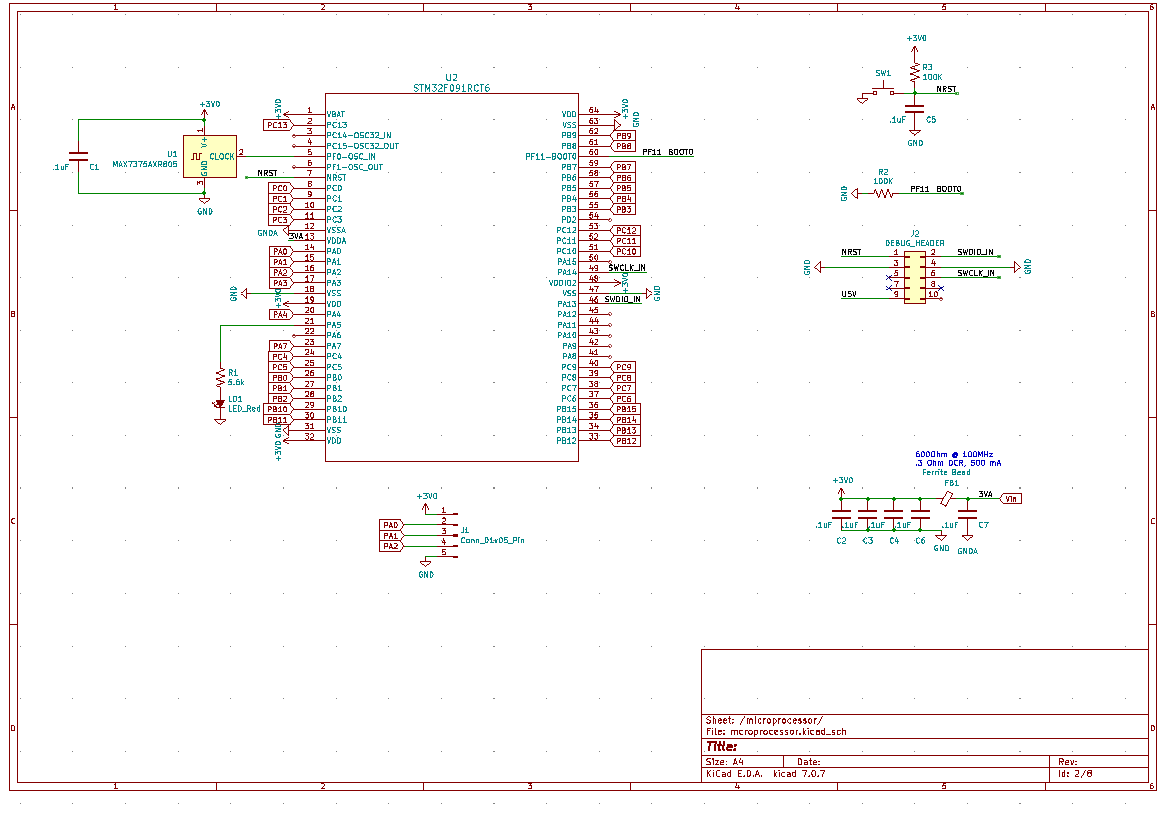
Task: Select the PB10 label flag at pin 29
Action: tap(278, 409)
